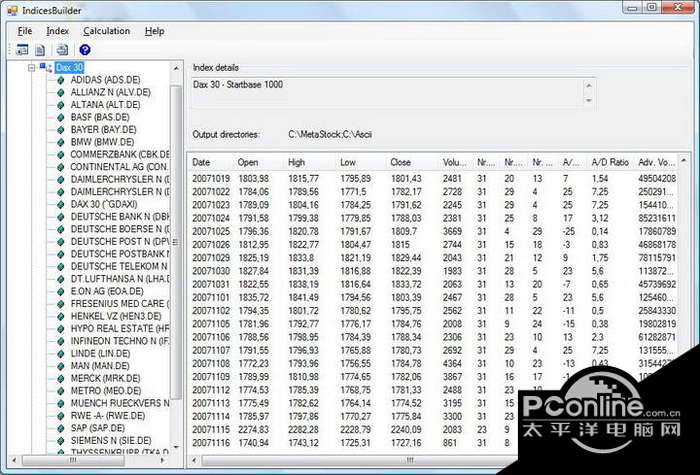Image resolution: width=700 pixels, height=475 pixels.
Task: Click the diamond icon beside E.ON AG
Action: pyautogui.click(x=61, y=292)
